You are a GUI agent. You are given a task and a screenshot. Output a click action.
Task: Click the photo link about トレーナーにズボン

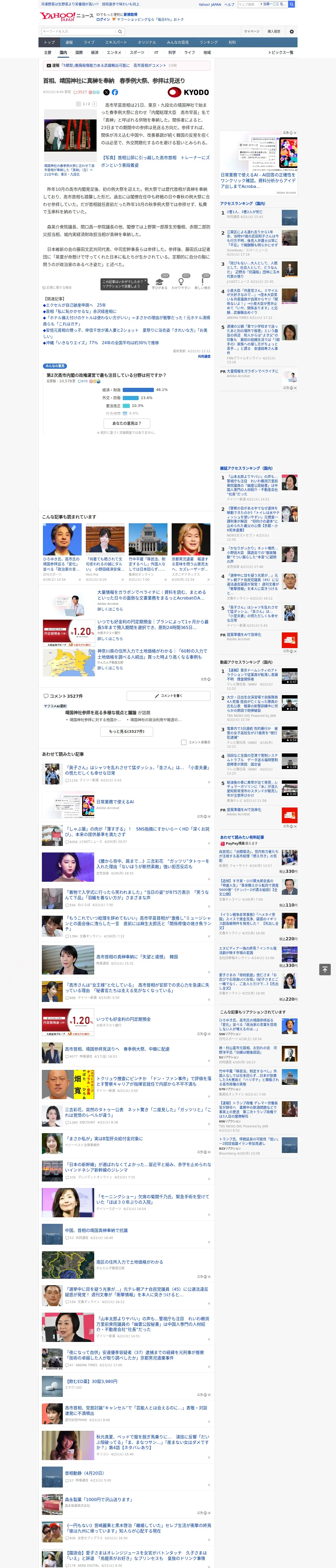pyautogui.click(x=155, y=161)
